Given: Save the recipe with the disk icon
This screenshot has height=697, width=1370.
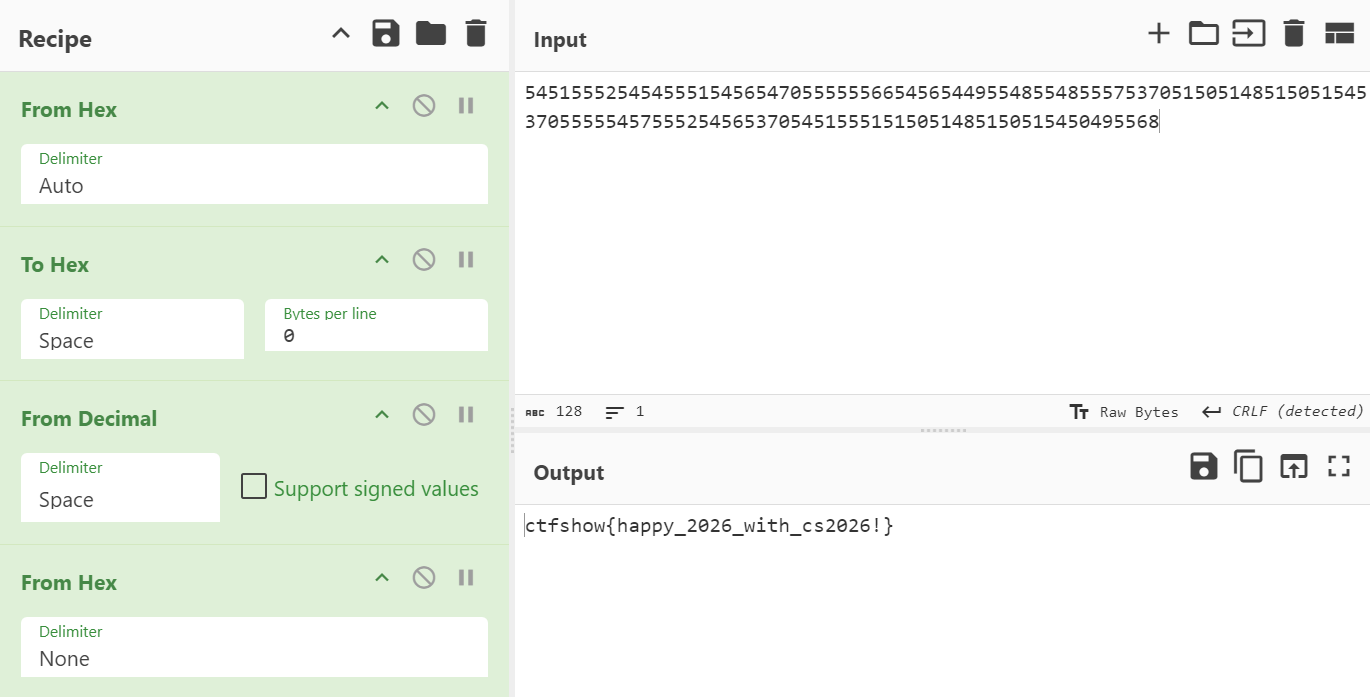Looking at the screenshot, I should point(385,34).
